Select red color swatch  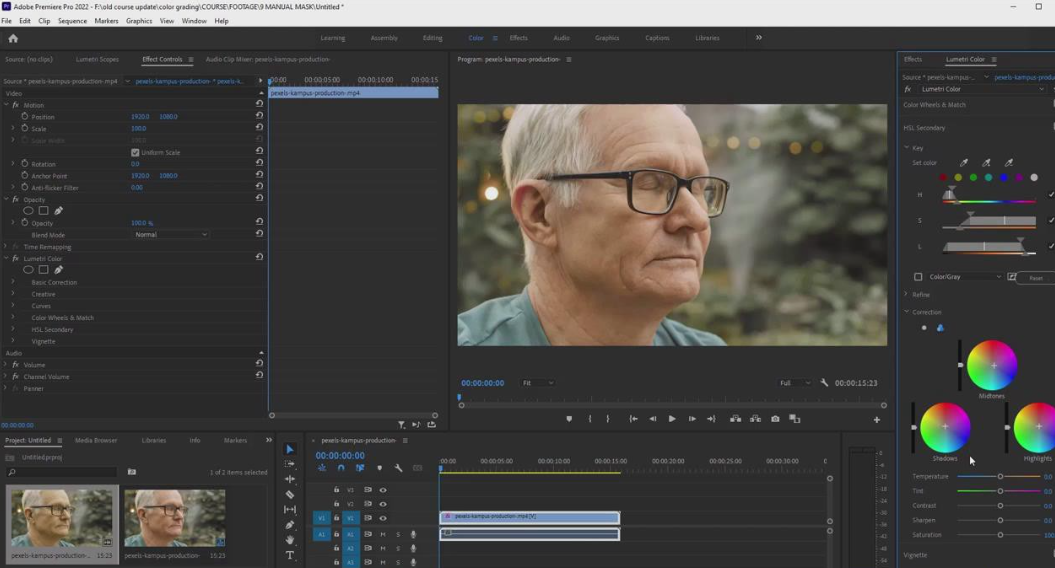coord(943,178)
